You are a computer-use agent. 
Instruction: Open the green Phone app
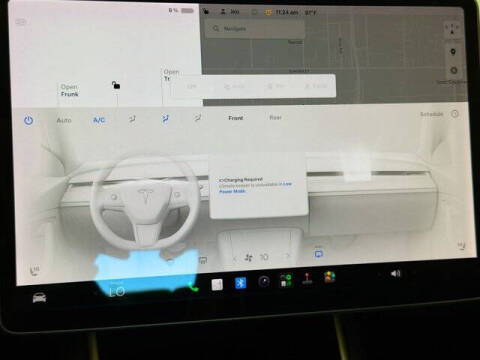point(193,287)
